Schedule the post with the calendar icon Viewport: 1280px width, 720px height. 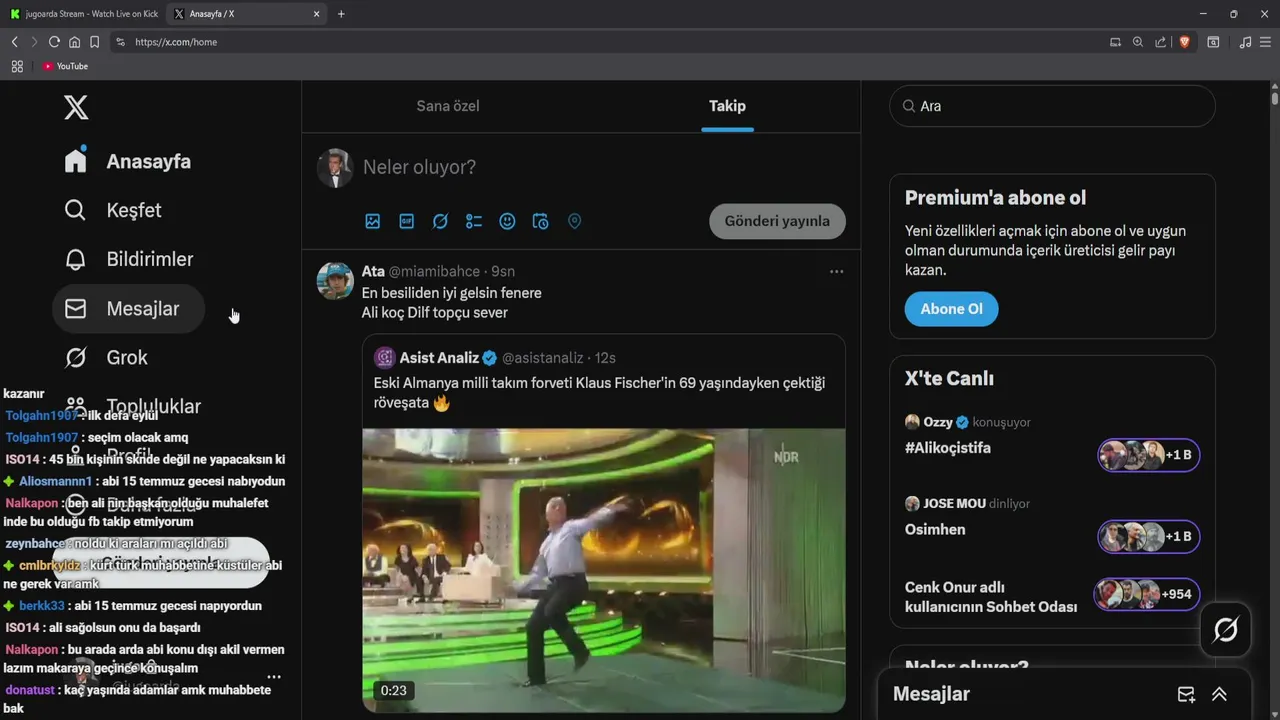541,221
